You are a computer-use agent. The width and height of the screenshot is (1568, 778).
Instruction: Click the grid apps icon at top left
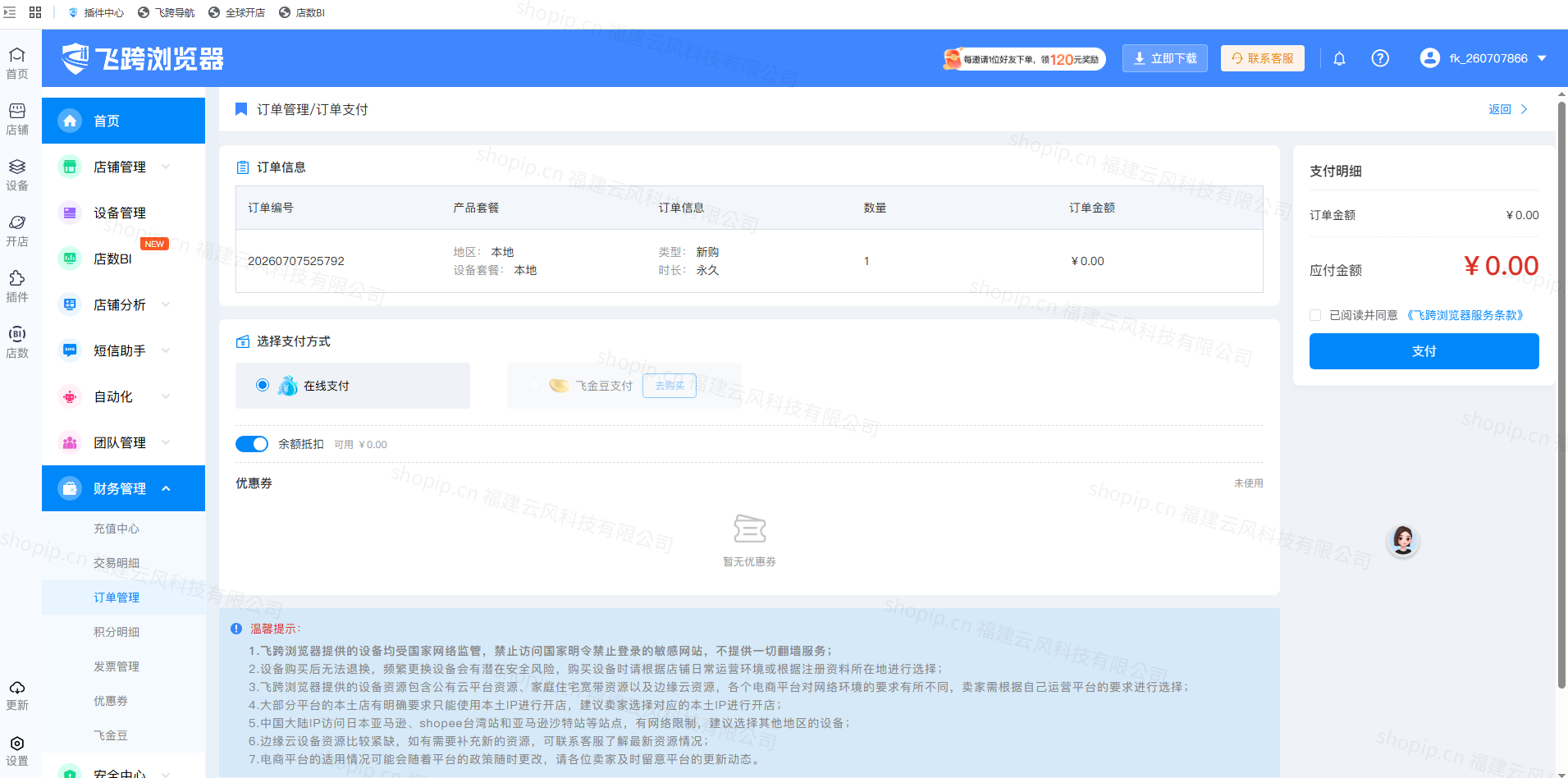pos(35,12)
